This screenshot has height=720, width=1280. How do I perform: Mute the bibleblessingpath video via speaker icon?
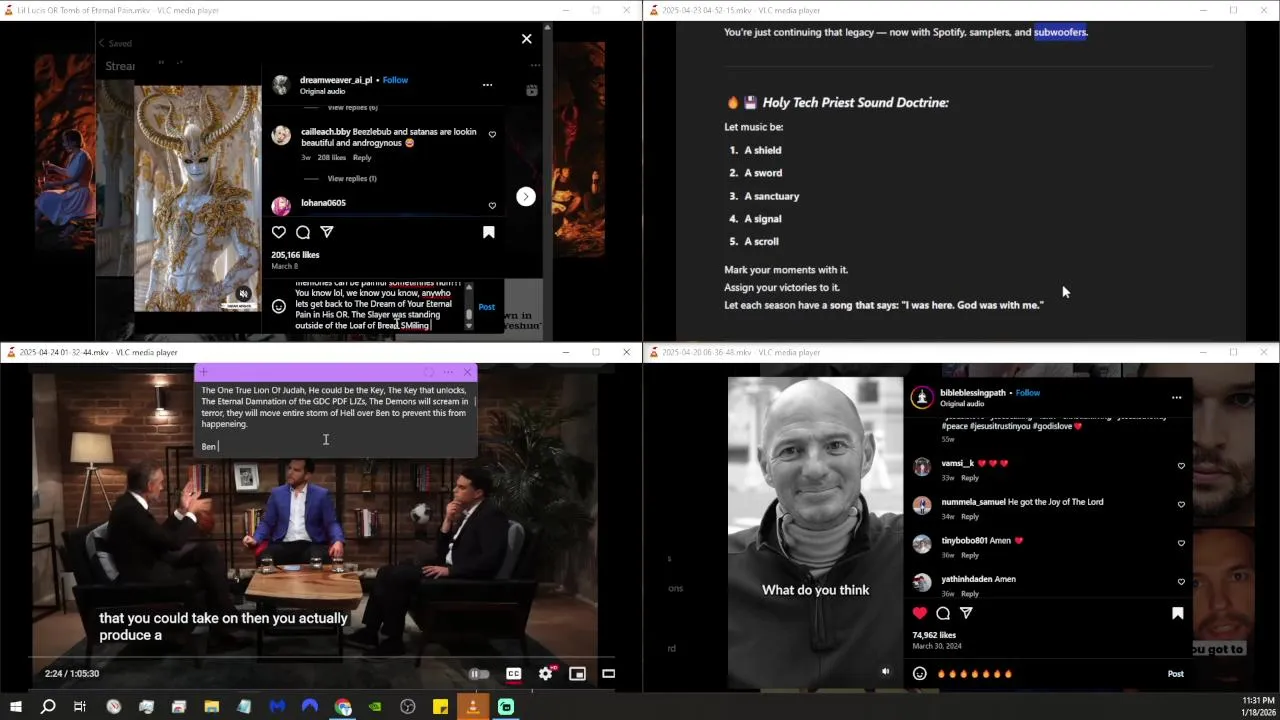pyautogui.click(x=885, y=672)
